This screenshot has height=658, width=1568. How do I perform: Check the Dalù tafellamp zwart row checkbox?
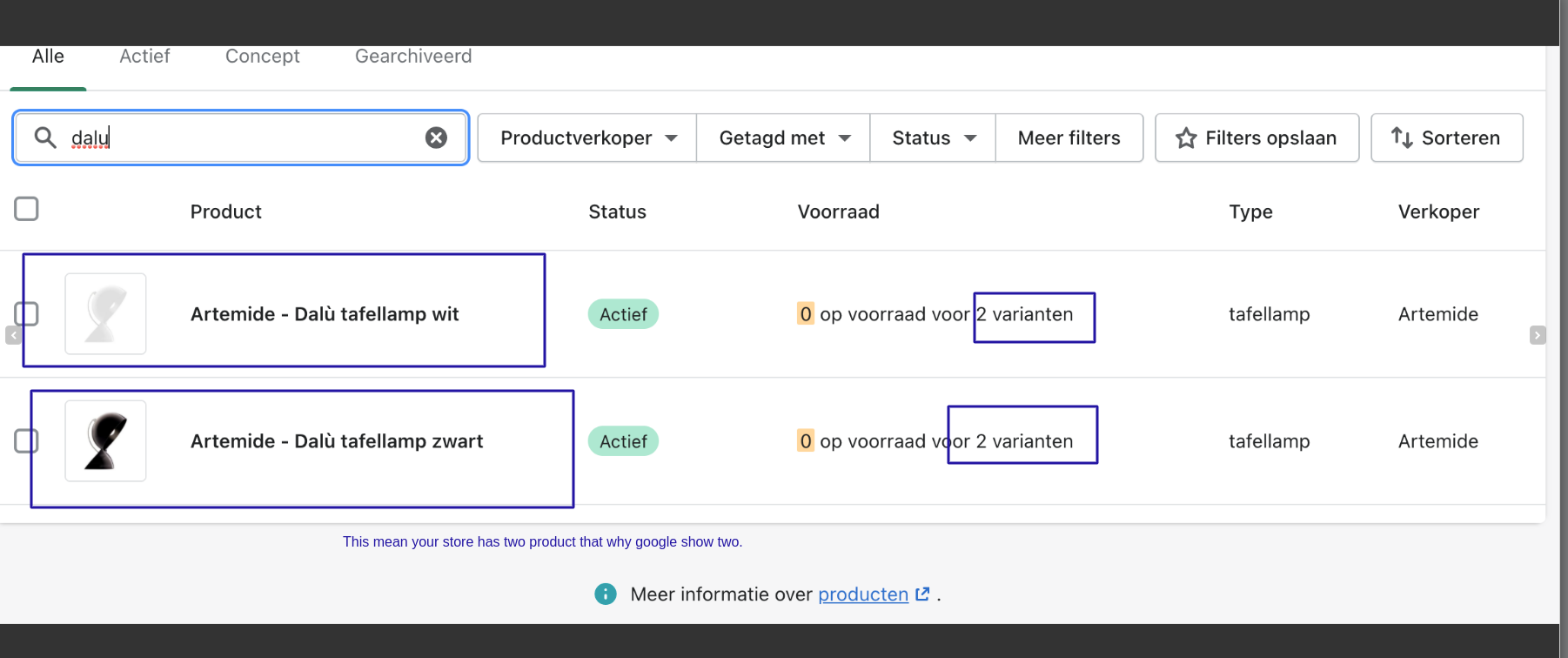[x=27, y=441]
